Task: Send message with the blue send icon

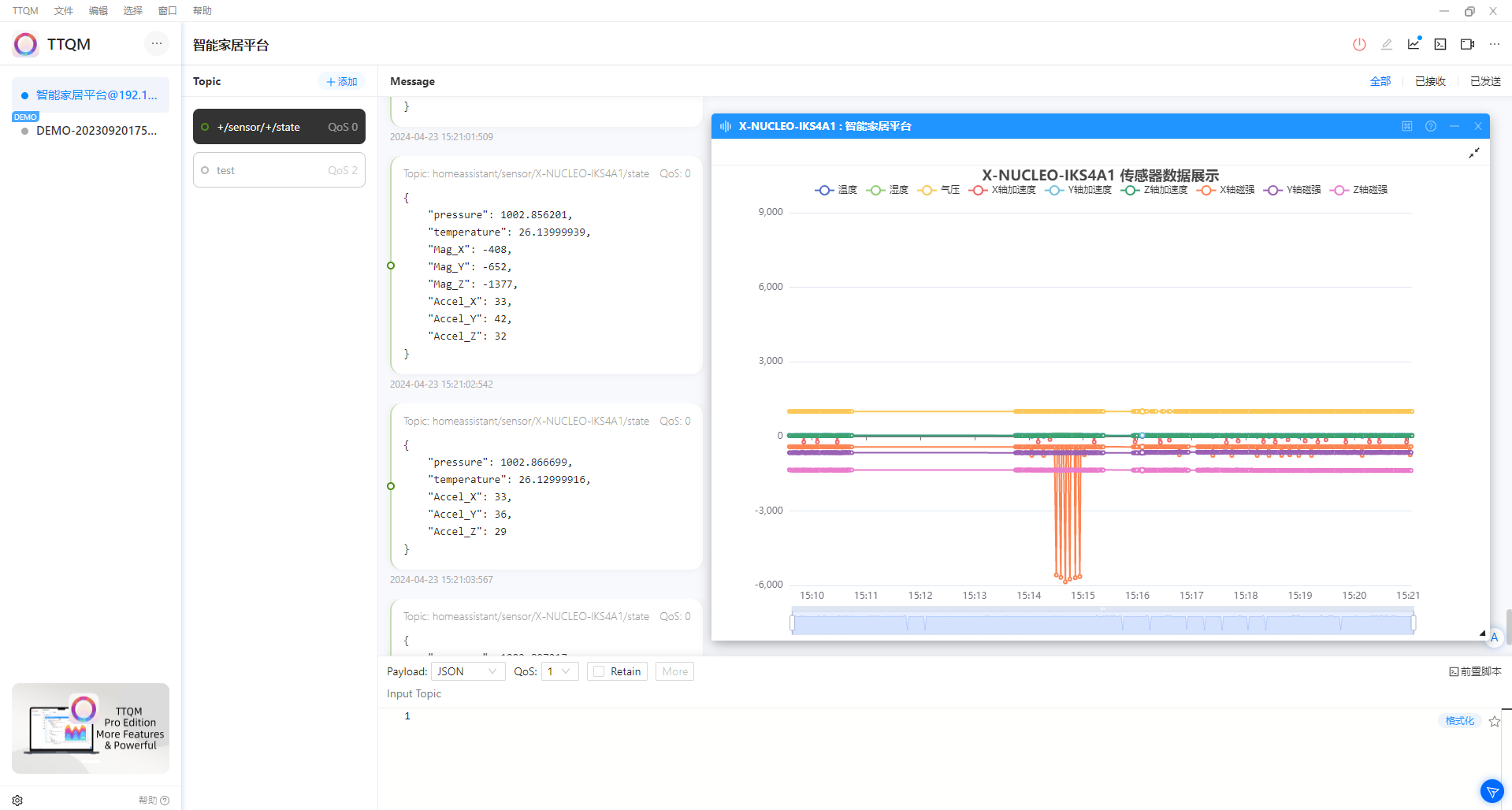Action: 1492,791
